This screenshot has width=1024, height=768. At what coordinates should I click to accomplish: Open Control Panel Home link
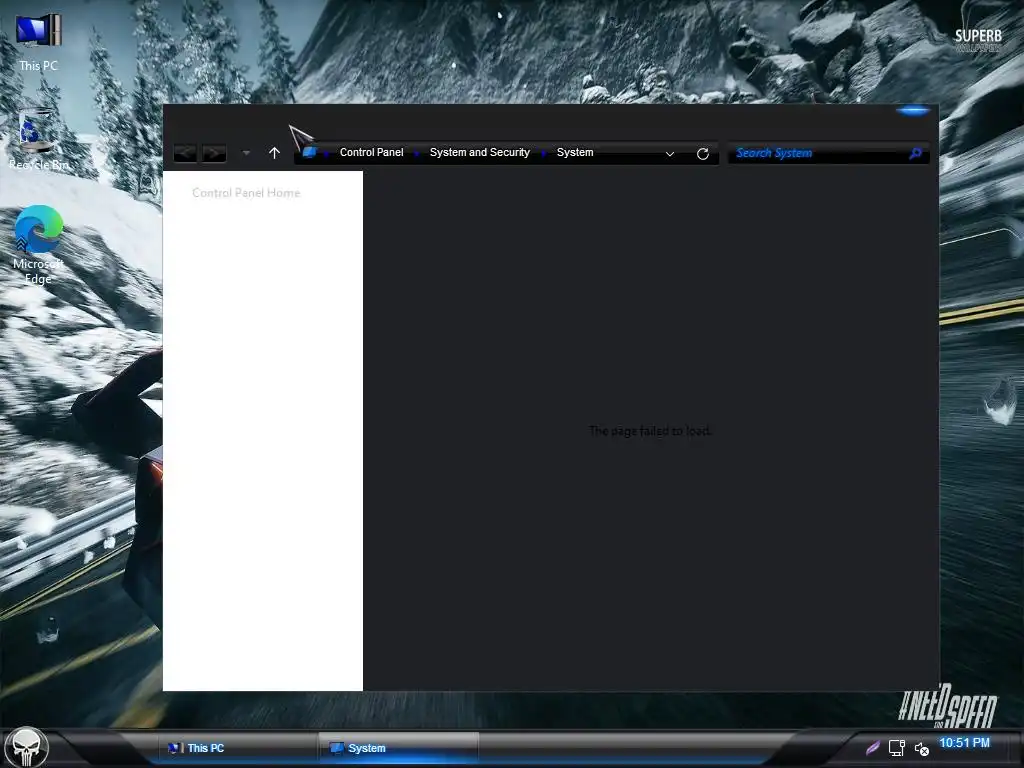[246, 193]
